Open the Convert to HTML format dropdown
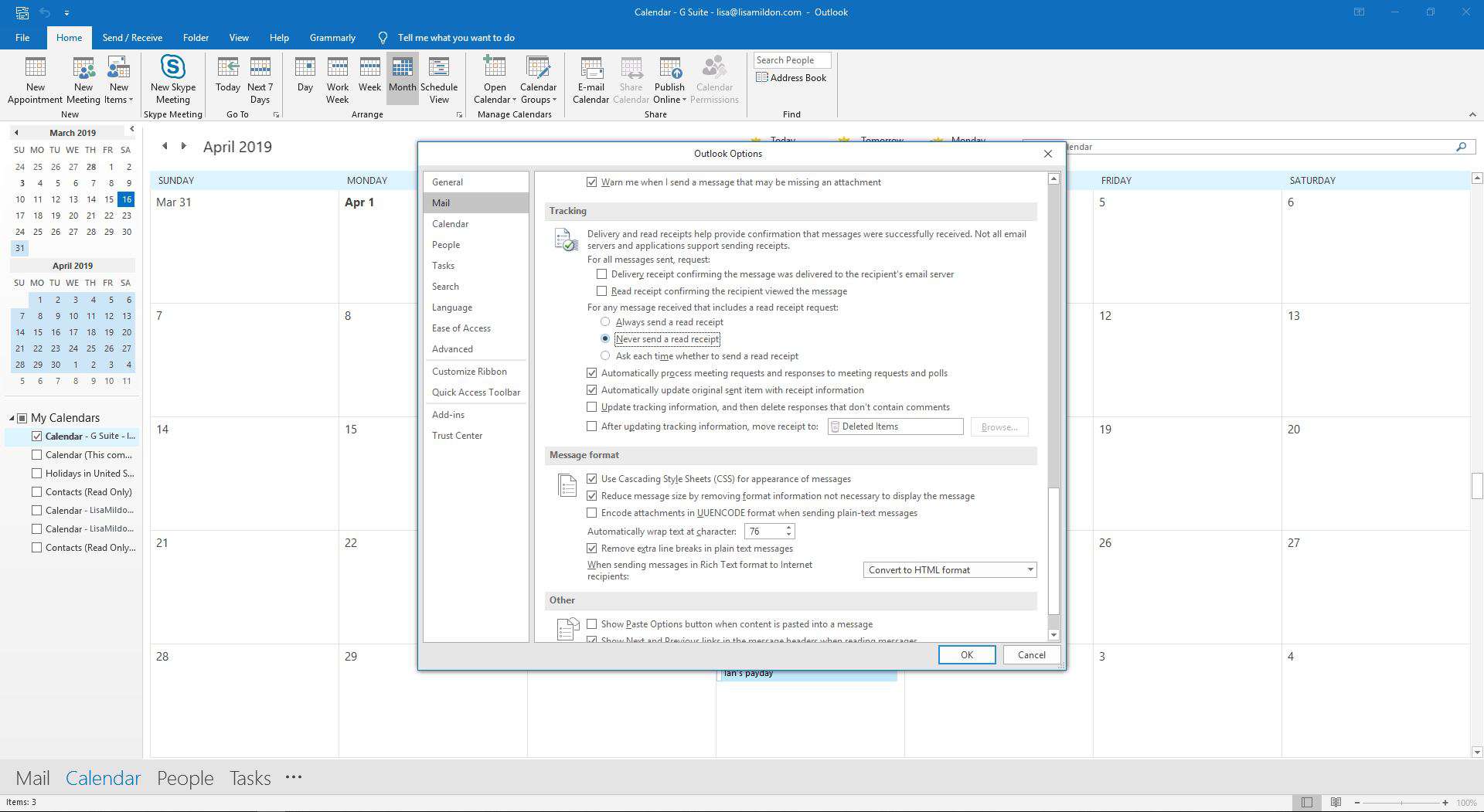Image resolution: width=1484 pixels, height=812 pixels. (x=949, y=570)
